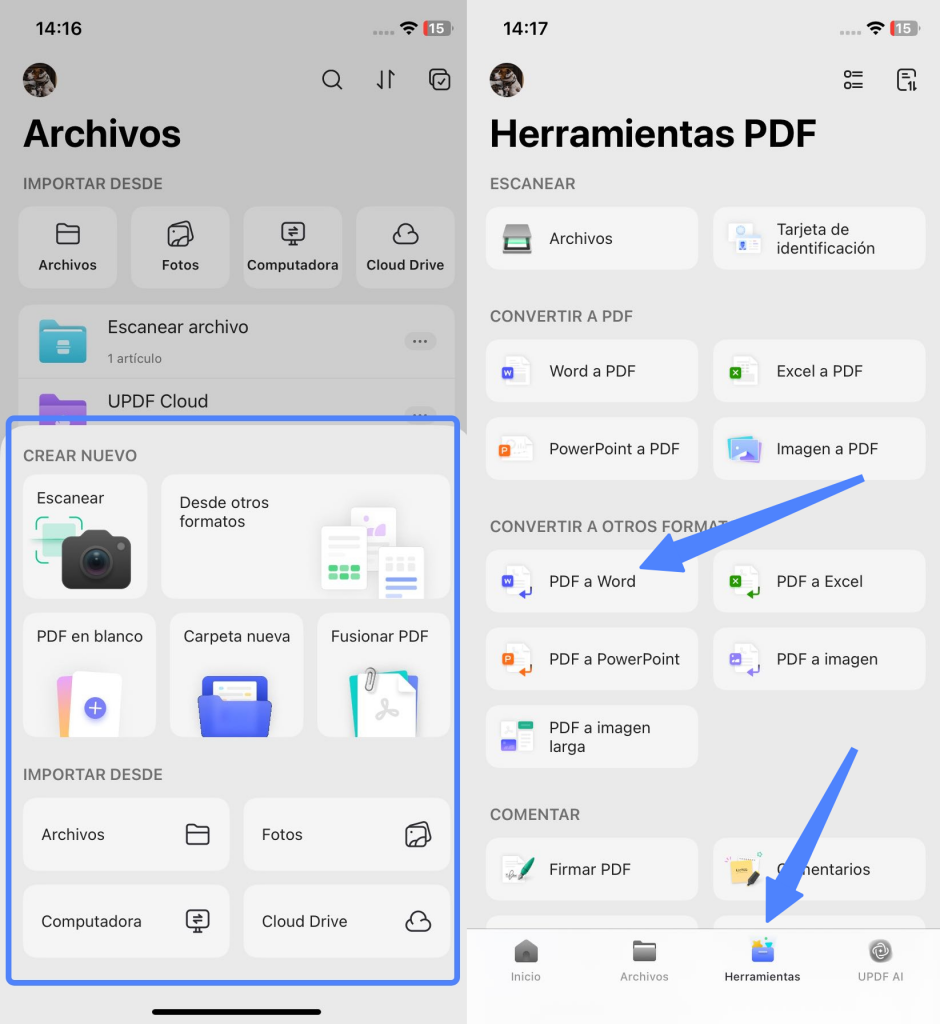Import from Fotos in the Crear nuevo sheet
Viewport: 940px width, 1024px height.
coord(347,834)
